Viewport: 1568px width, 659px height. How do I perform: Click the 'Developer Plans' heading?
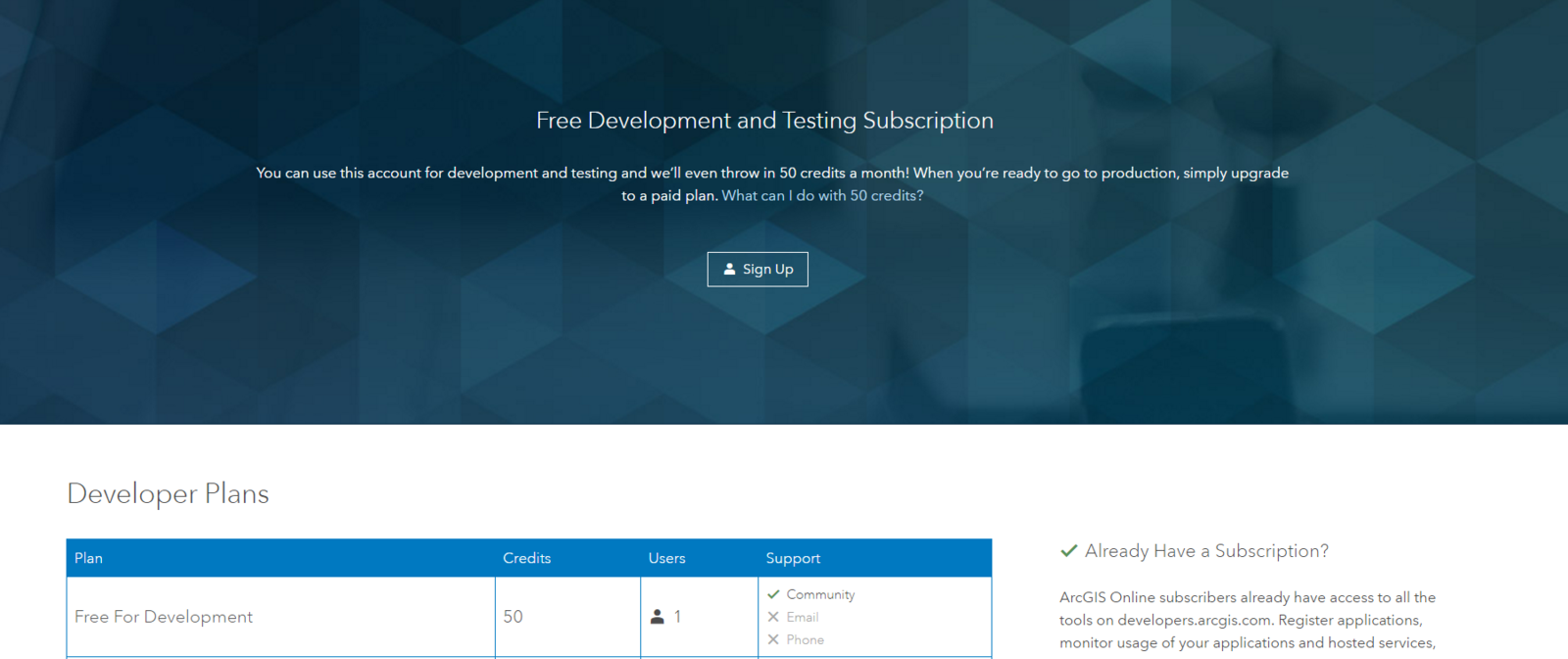coord(168,494)
